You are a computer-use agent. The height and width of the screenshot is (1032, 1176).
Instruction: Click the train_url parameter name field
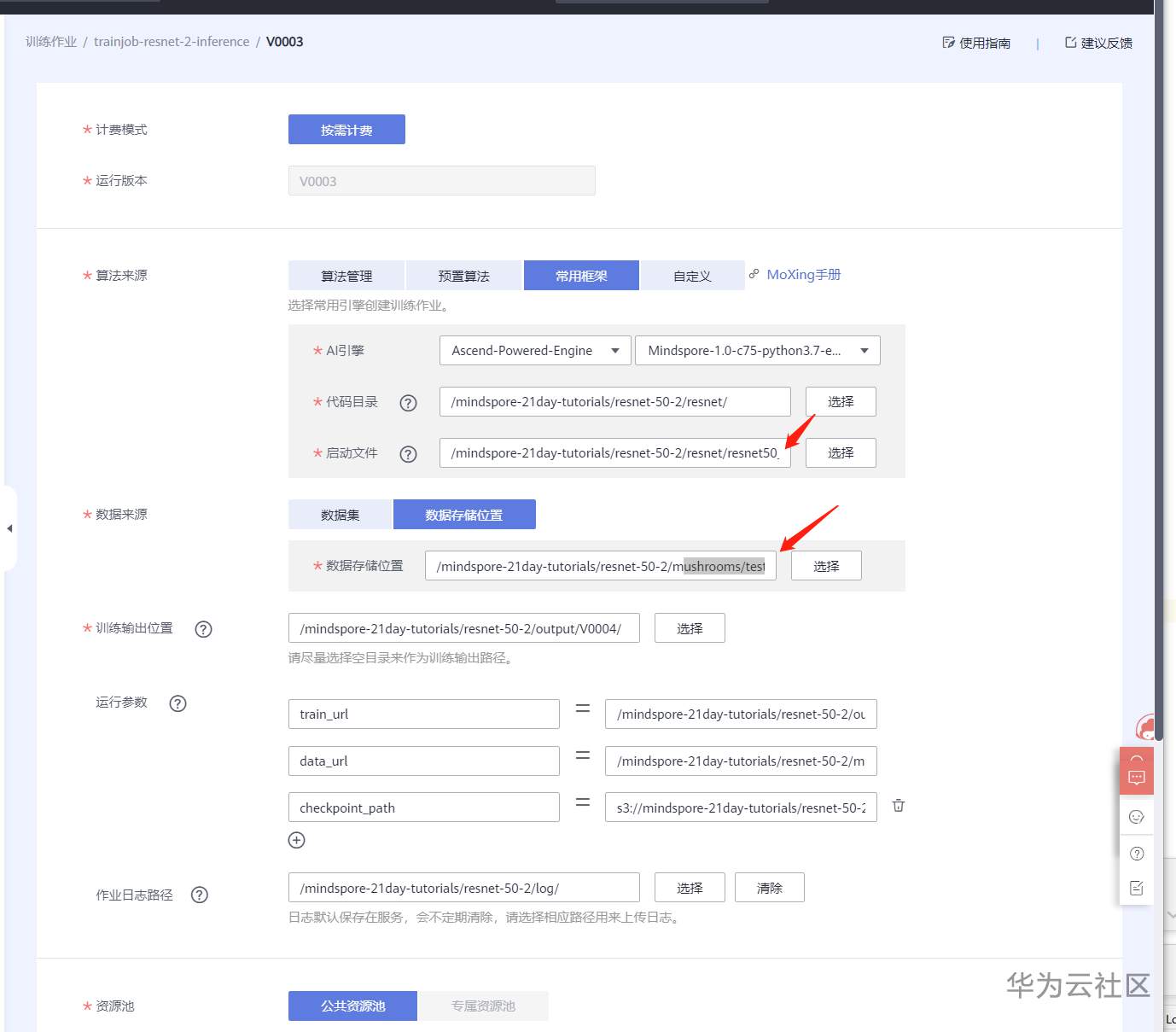pyautogui.click(x=424, y=714)
